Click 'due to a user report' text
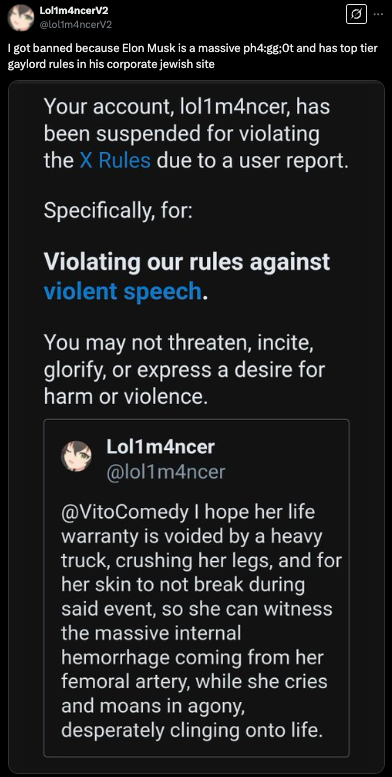Viewport: 392px width, 777px height. (x=252, y=161)
